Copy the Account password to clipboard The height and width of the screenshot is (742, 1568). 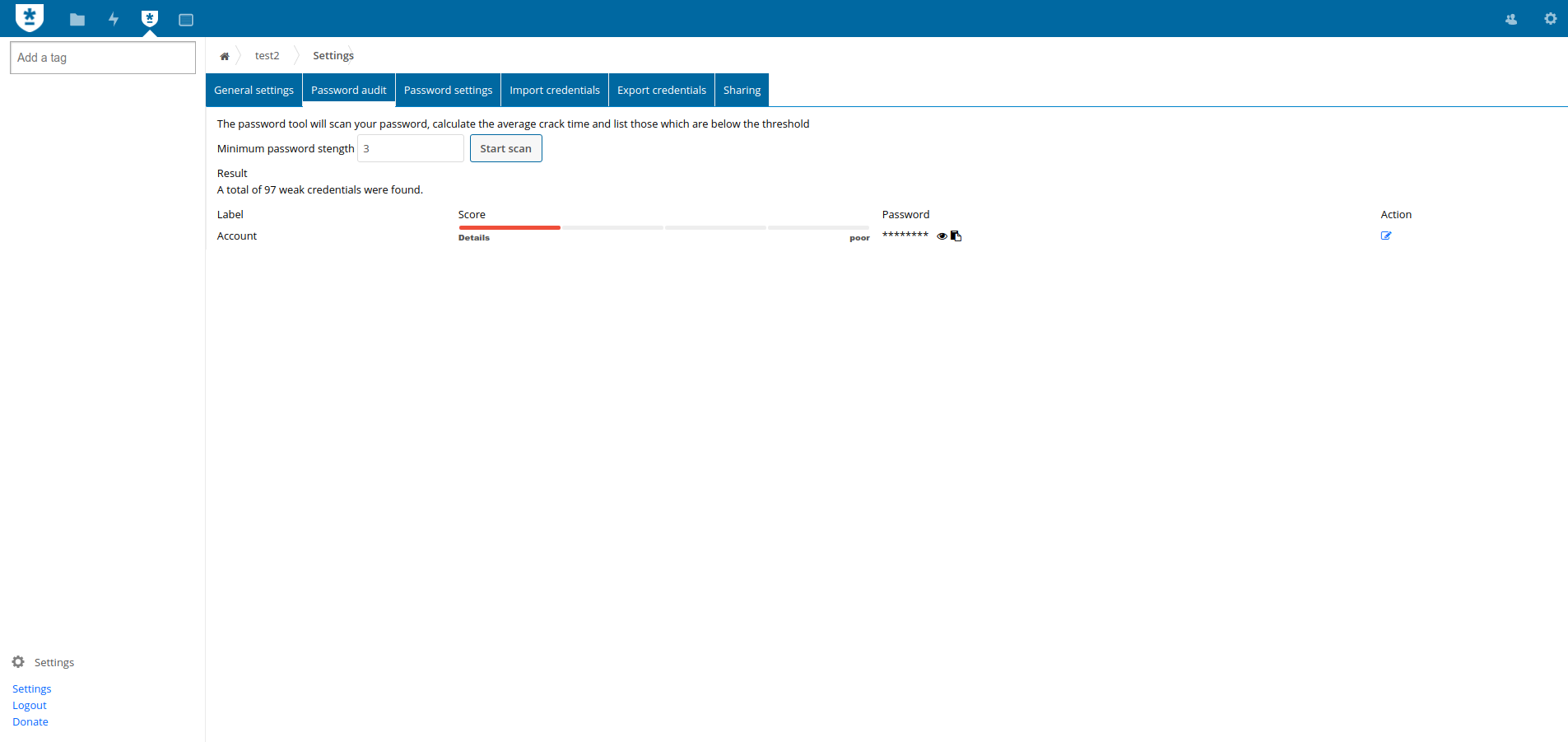click(x=956, y=236)
